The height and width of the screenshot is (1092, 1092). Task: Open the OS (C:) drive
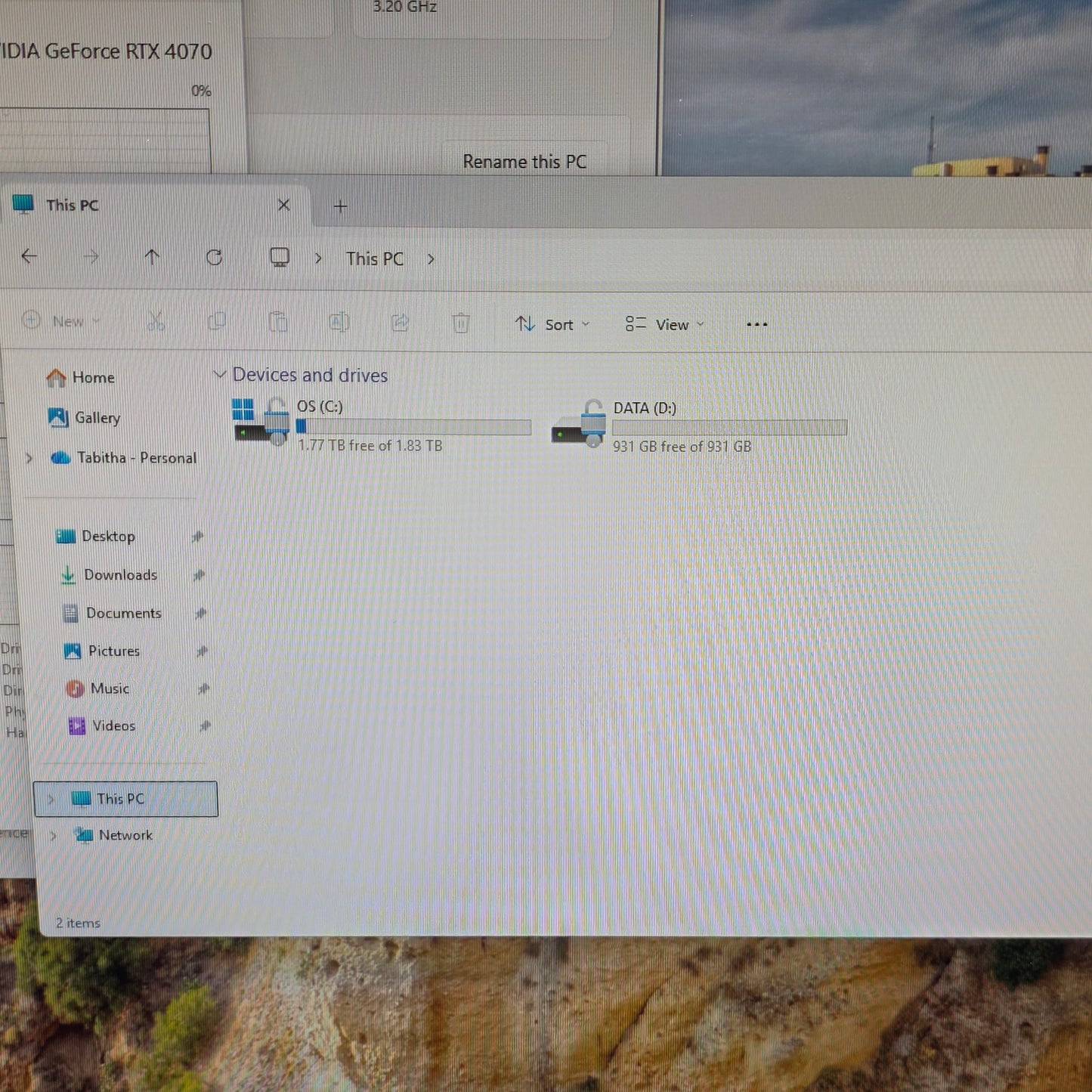point(320,407)
